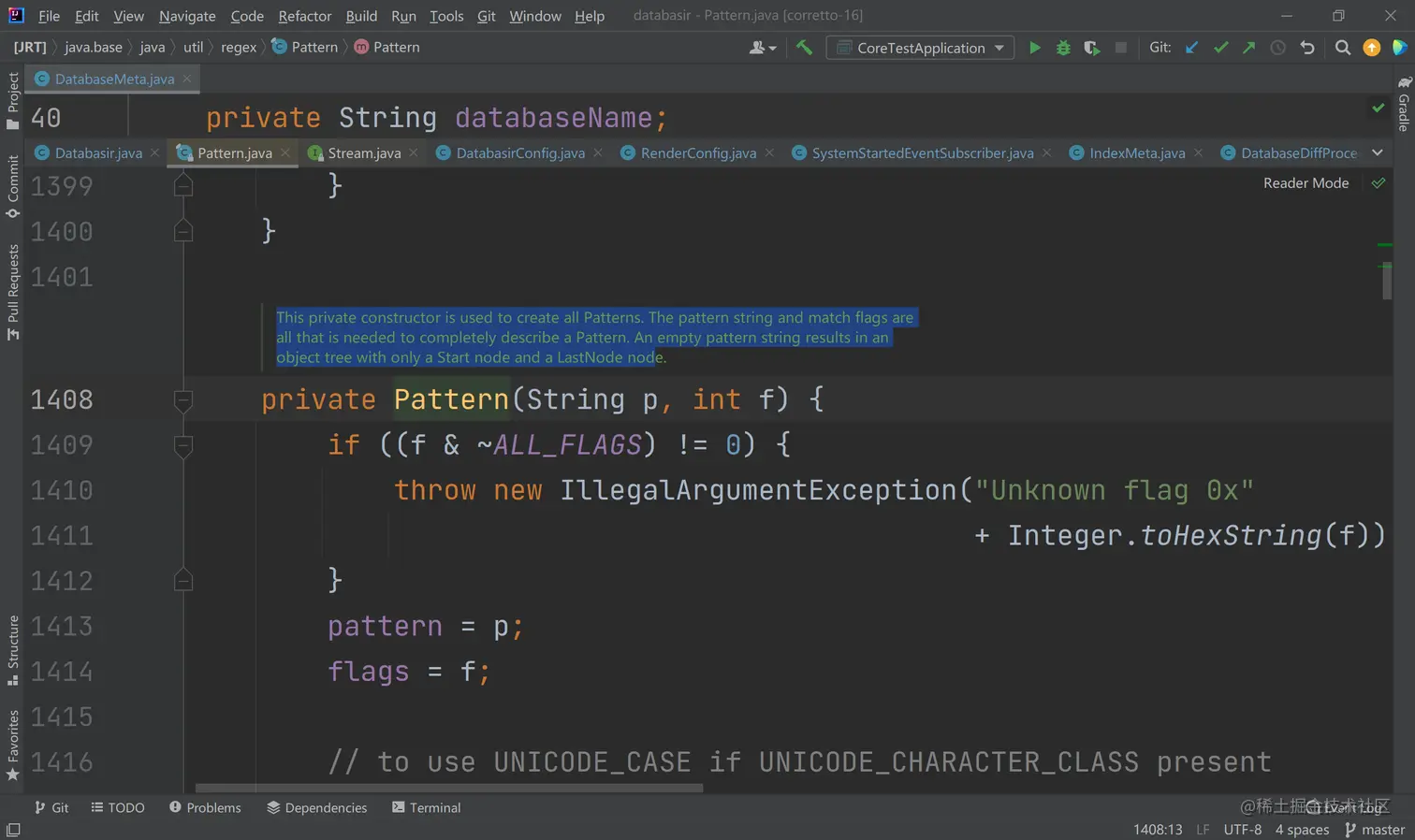Open Search Everywhere magnifier icon
Viewport: 1415px width, 840px height.
coord(1343,48)
